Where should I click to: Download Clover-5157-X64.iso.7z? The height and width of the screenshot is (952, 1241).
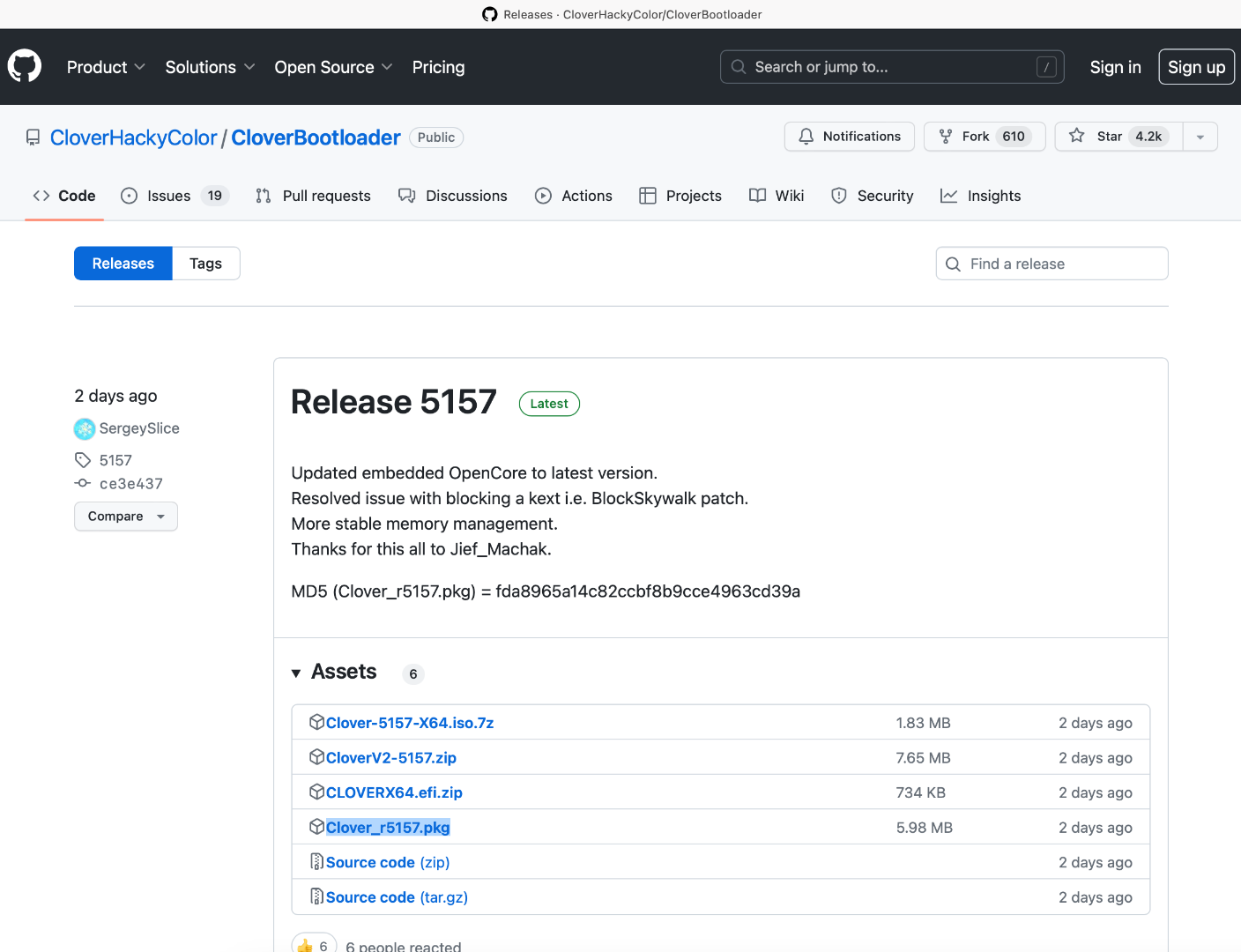coord(410,723)
